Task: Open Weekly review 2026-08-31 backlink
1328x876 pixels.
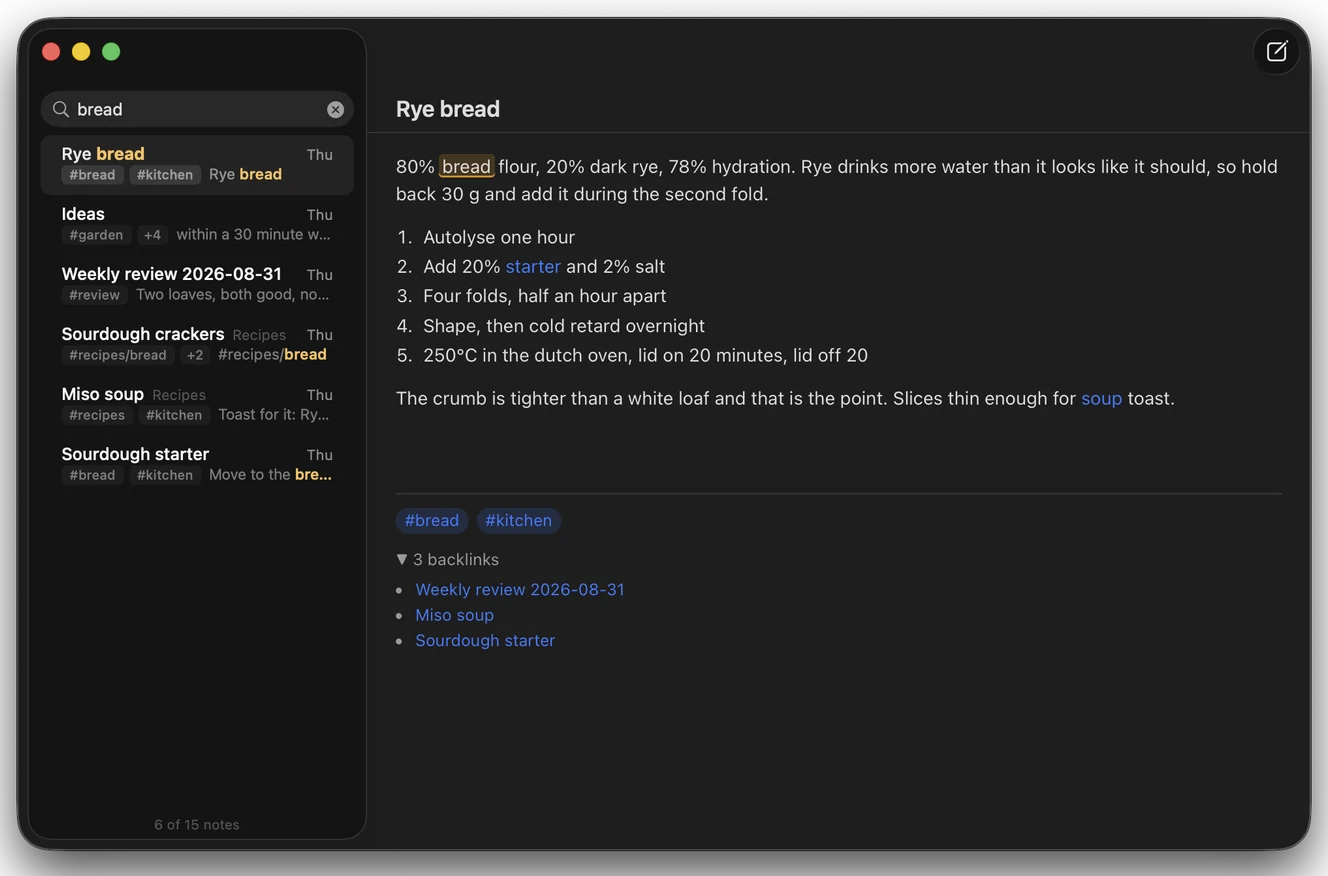Action: 520,590
